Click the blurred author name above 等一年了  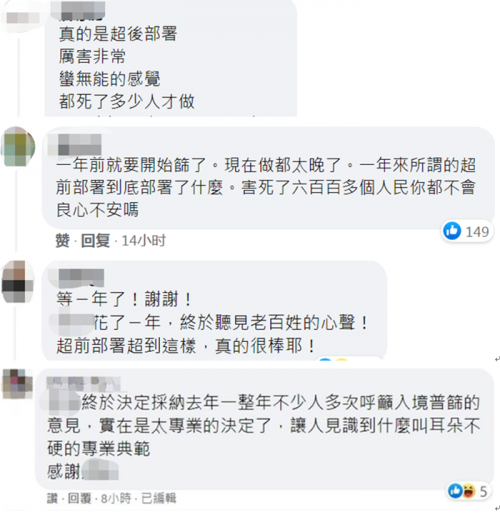(x=81, y=278)
